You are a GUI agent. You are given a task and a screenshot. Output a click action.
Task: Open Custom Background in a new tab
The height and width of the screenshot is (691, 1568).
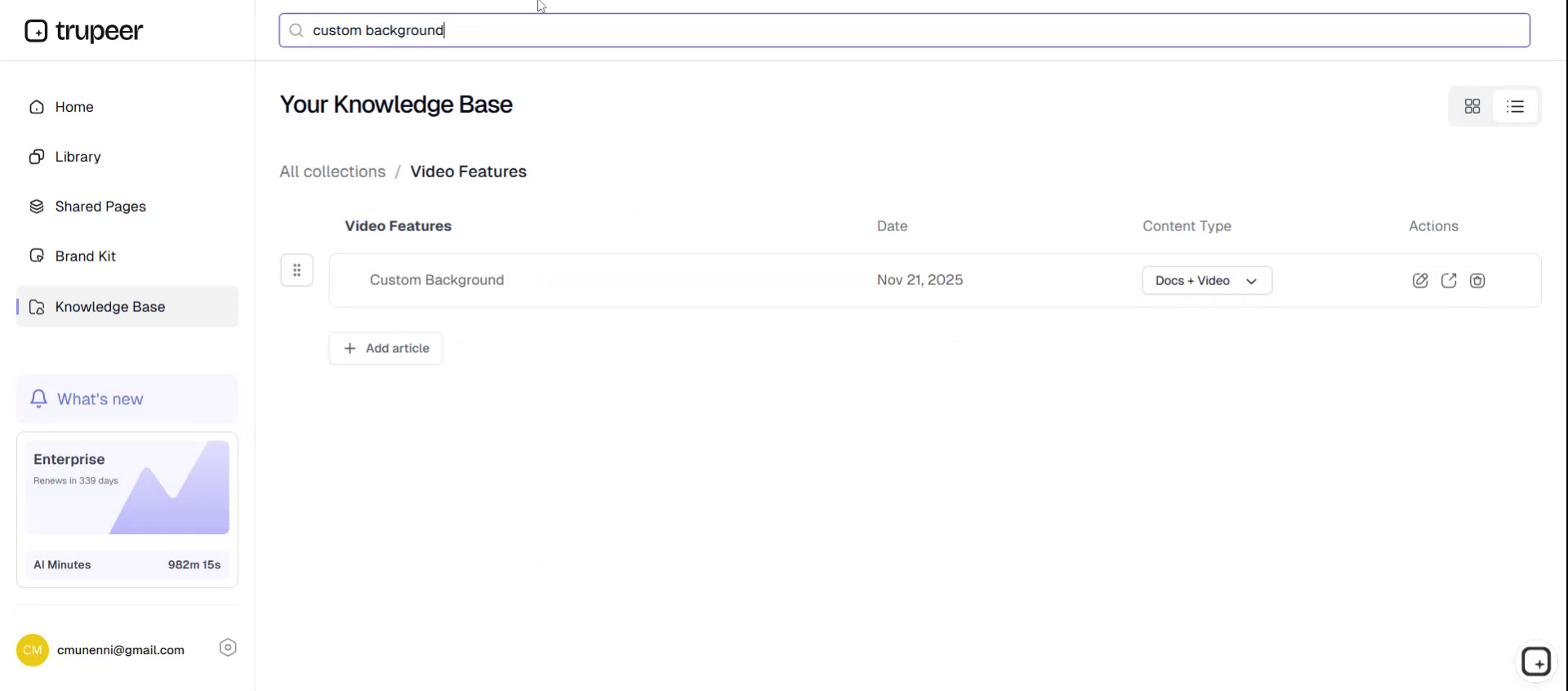(1449, 280)
